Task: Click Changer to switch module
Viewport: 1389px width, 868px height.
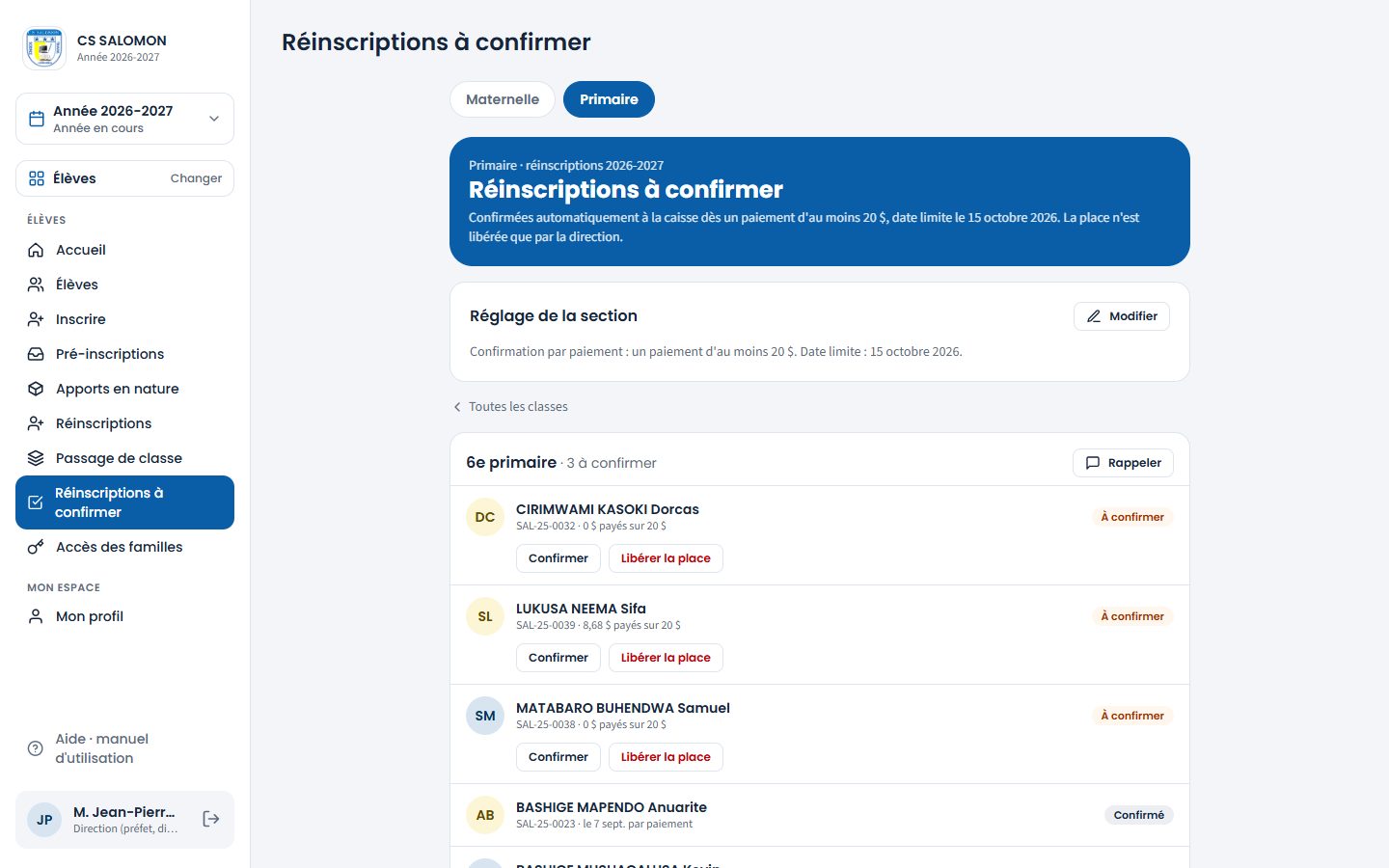Action: [196, 178]
